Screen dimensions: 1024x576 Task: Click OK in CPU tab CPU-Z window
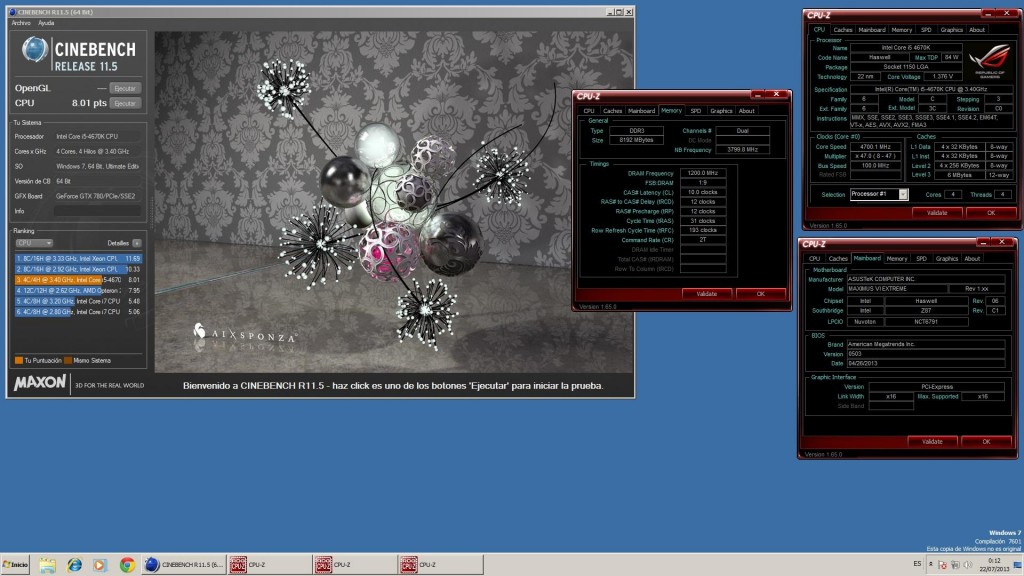click(x=991, y=213)
